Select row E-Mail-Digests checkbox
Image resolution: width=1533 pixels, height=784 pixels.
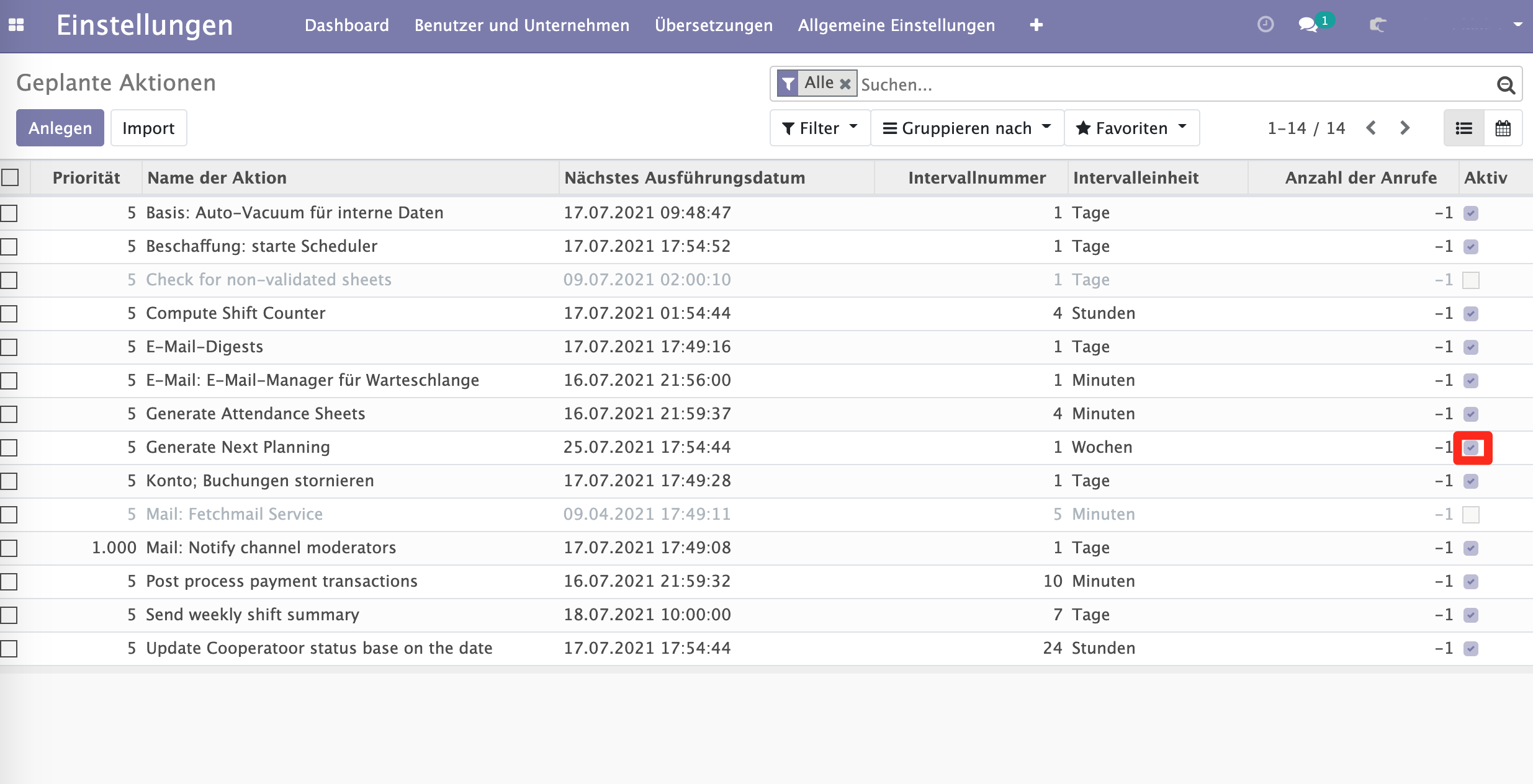point(9,347)
